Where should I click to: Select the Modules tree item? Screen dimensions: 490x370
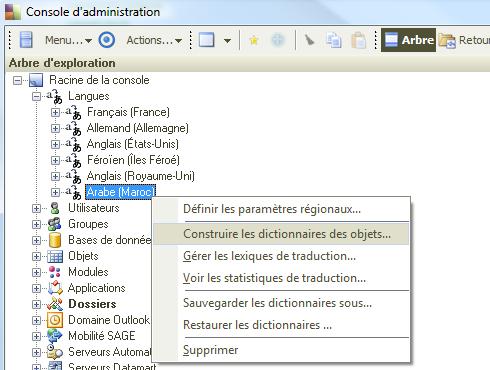click(88, 272)
